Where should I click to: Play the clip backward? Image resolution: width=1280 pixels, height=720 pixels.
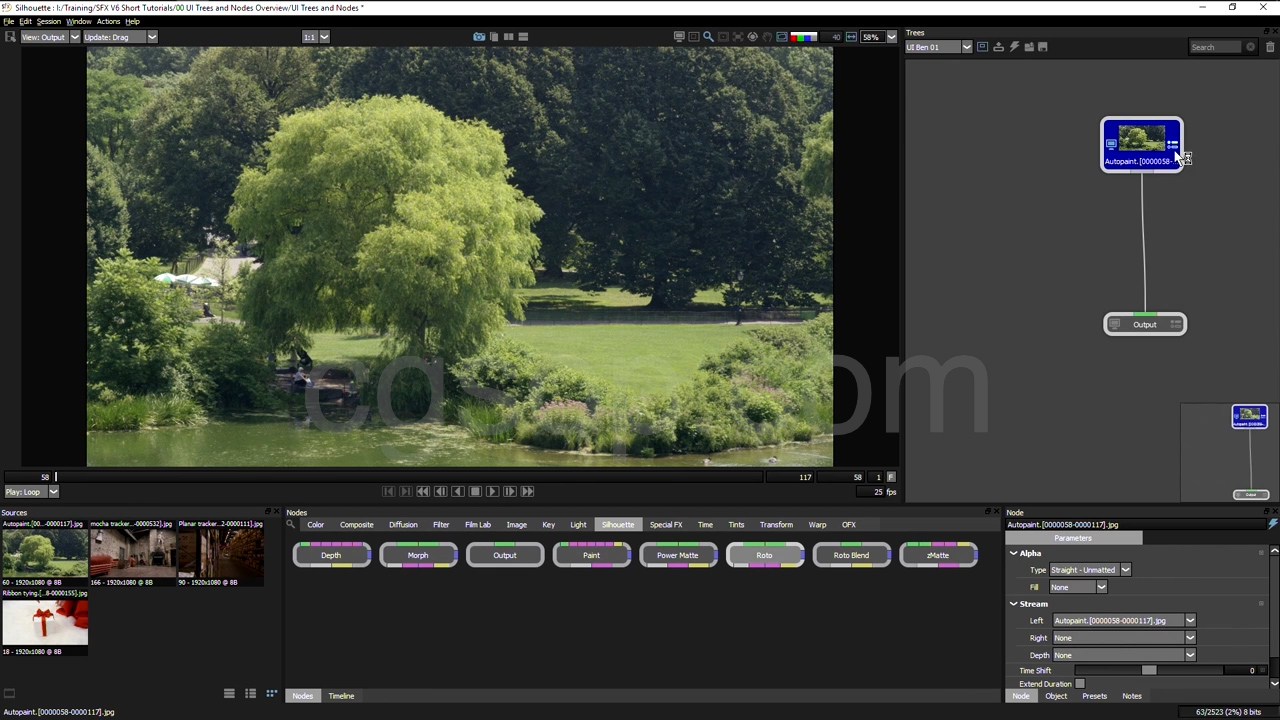458,491
